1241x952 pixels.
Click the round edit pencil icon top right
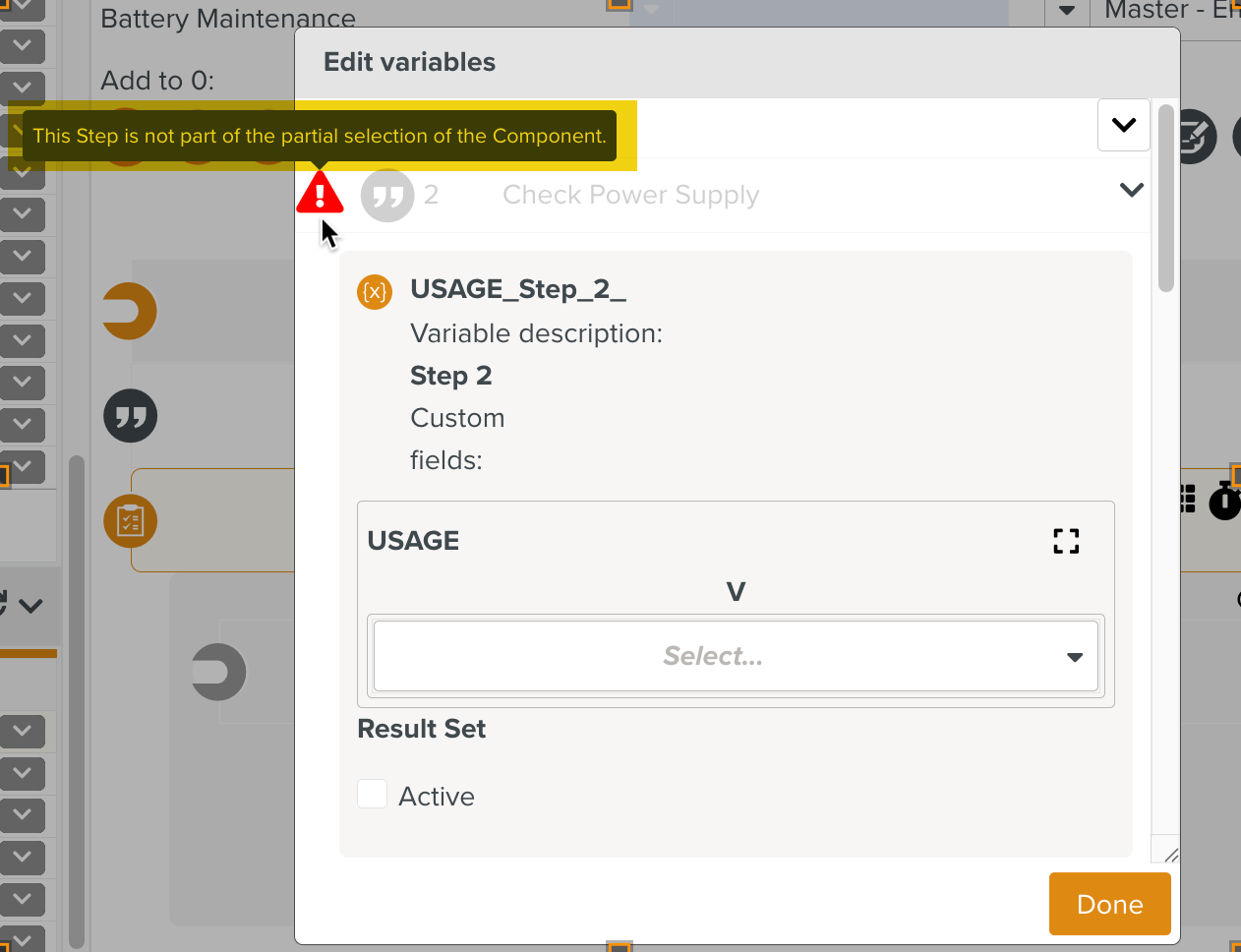click(1193, 137)
